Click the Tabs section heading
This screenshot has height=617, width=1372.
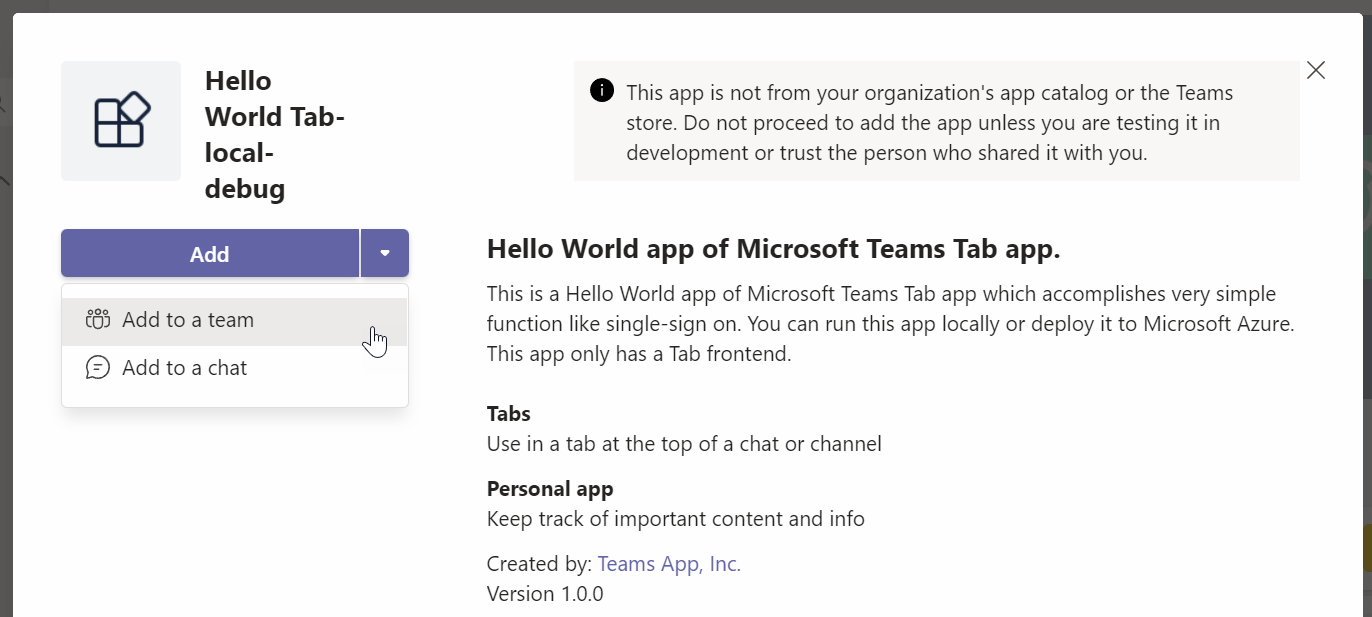509,414
